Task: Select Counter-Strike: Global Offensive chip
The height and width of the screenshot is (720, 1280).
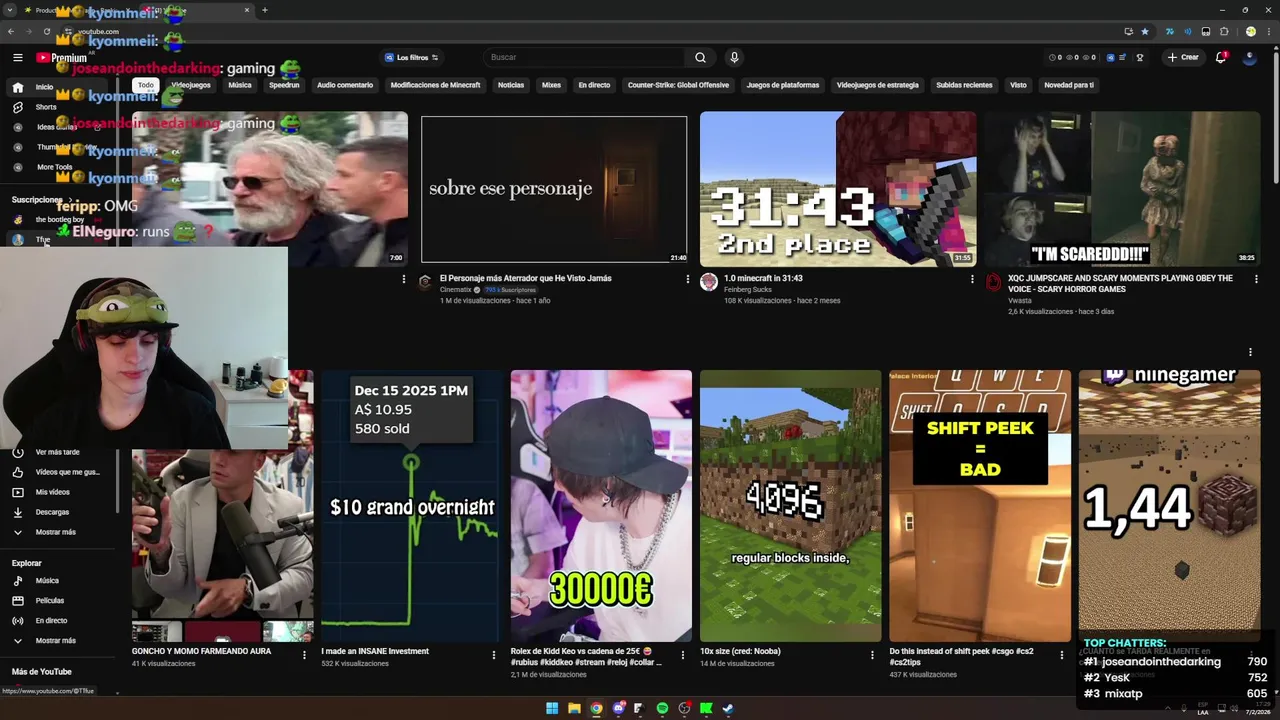Action: (678, 85)
